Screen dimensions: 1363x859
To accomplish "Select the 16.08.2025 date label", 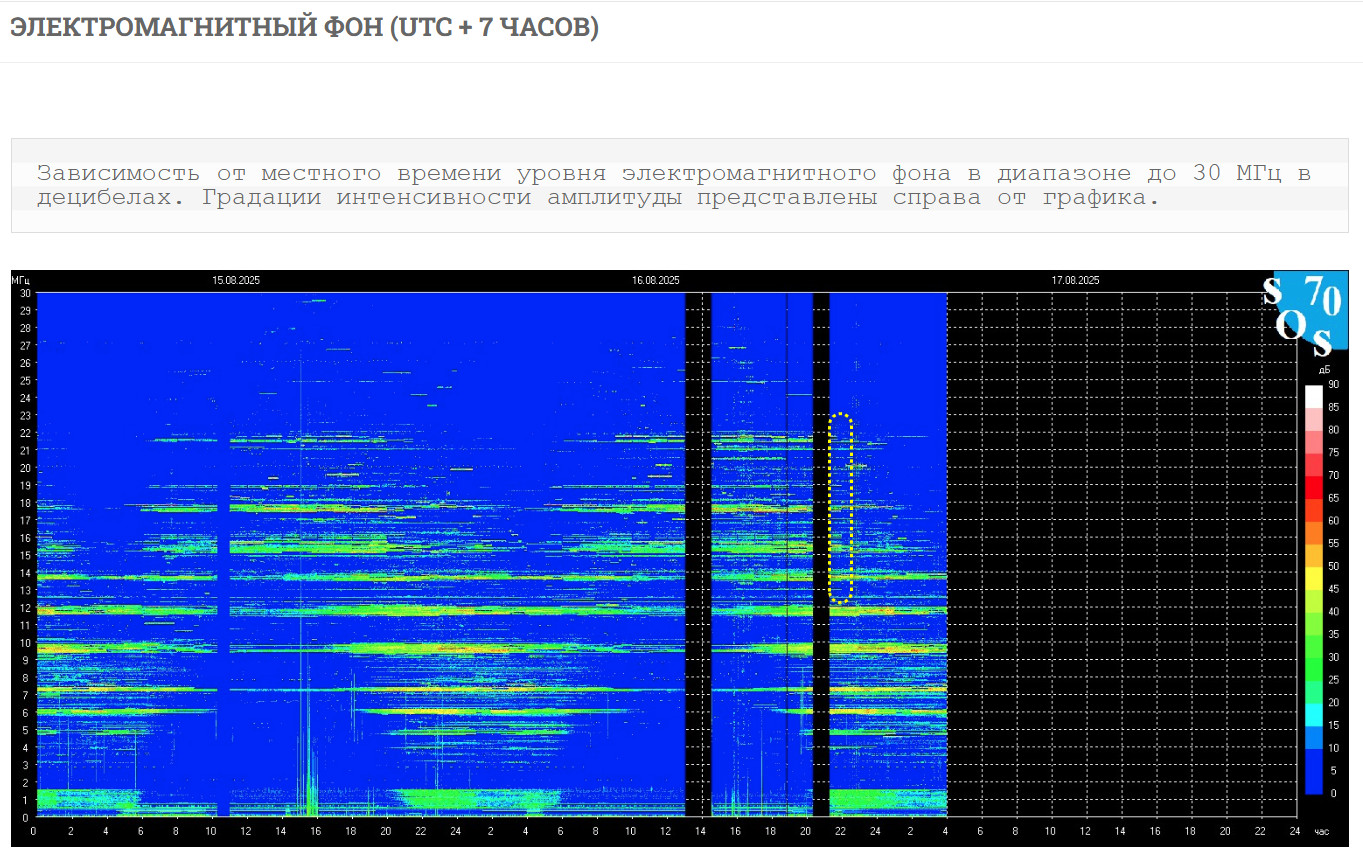I will tap(655, 281).
